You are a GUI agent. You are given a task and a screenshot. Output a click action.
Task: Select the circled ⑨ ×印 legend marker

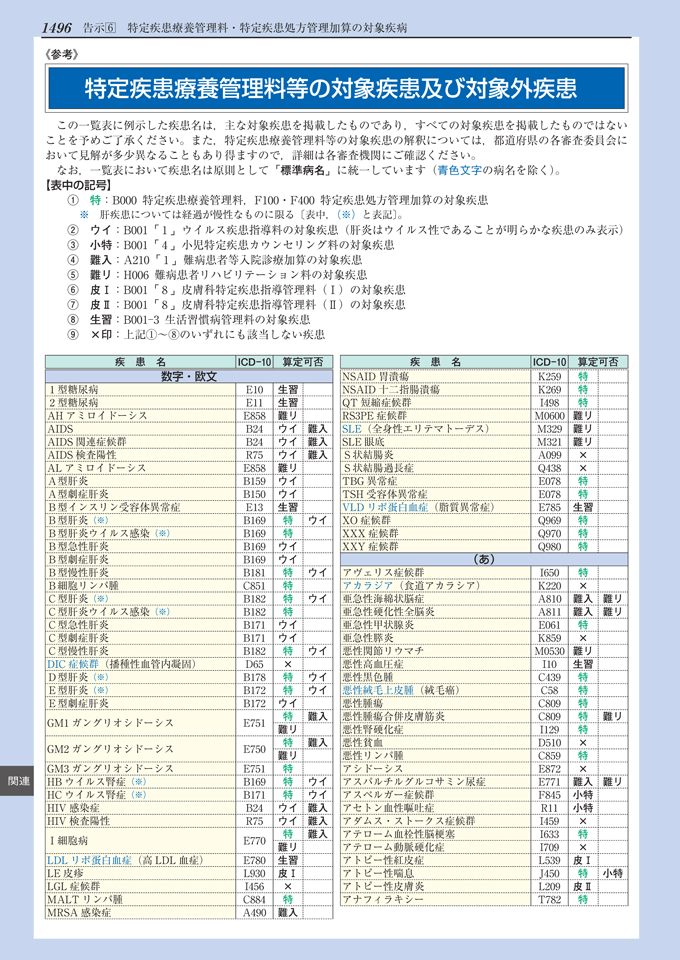click(70, 335)
